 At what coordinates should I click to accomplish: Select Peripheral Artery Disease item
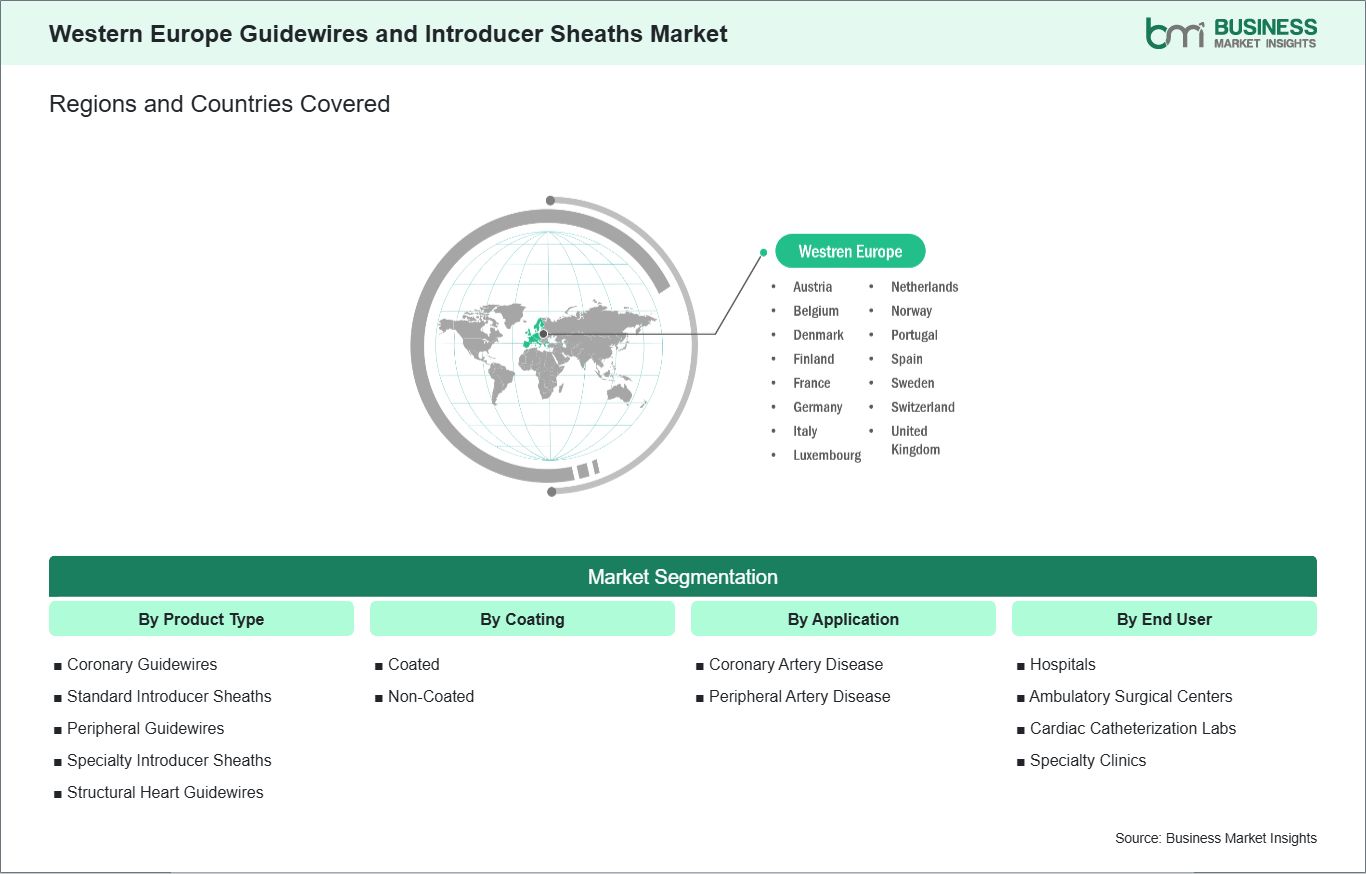click(799, 696)
